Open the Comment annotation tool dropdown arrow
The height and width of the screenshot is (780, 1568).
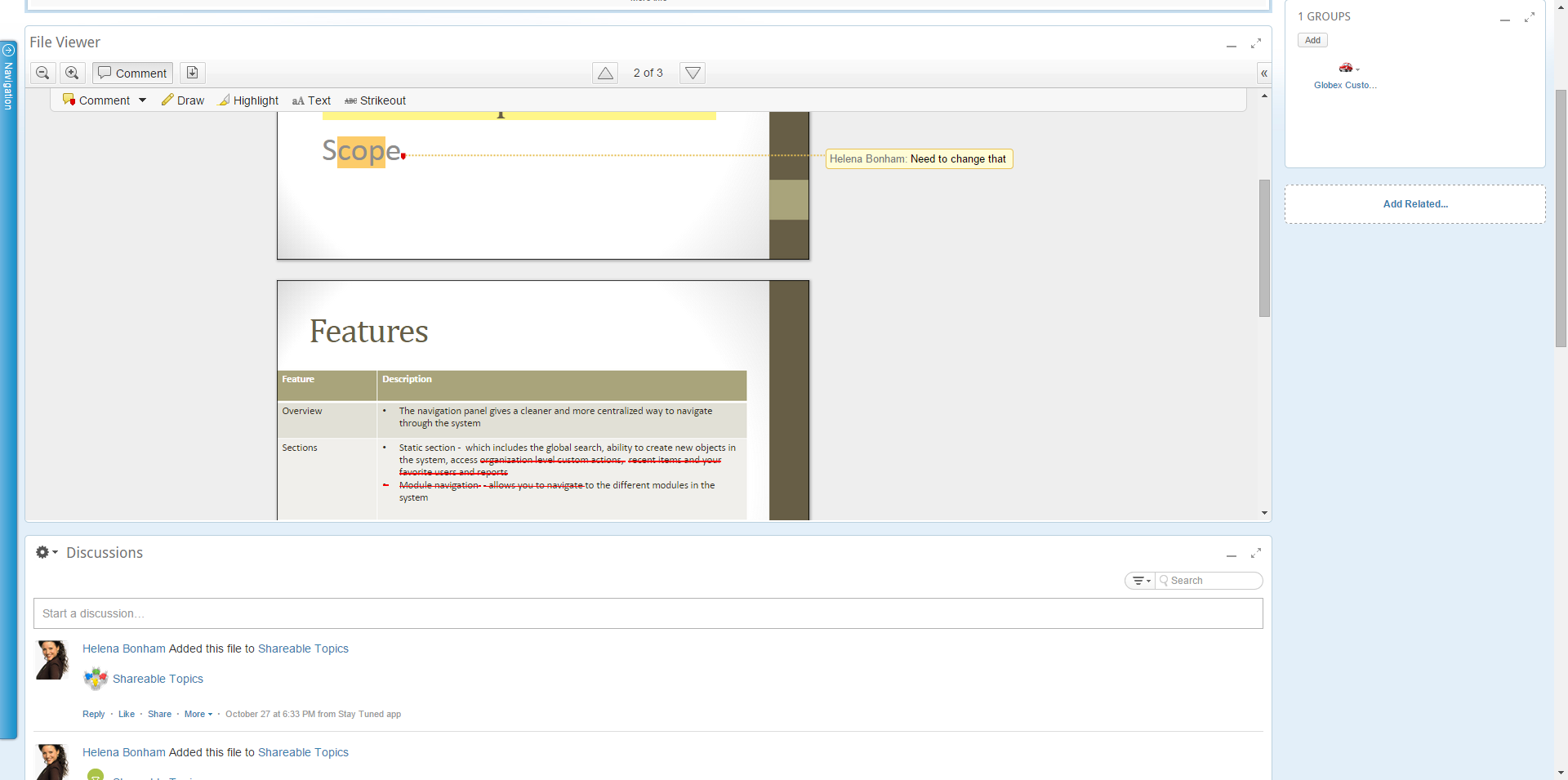(143, 100)
